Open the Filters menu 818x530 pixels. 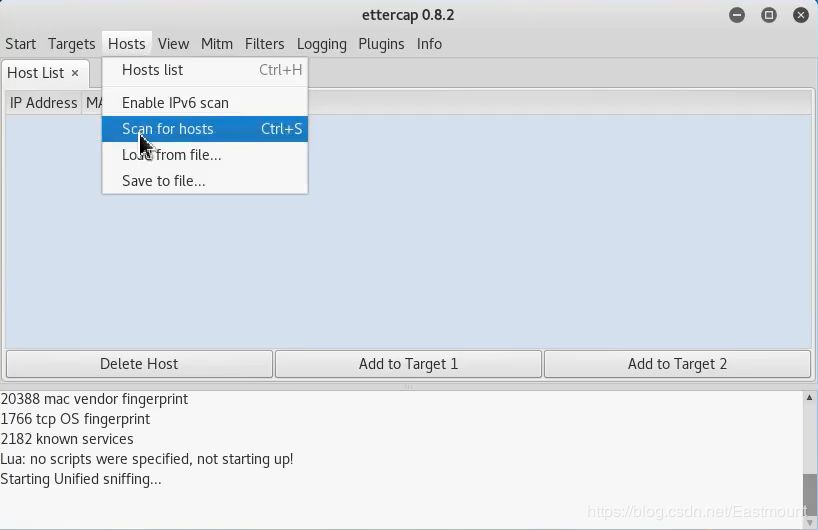tap(264, 44)
